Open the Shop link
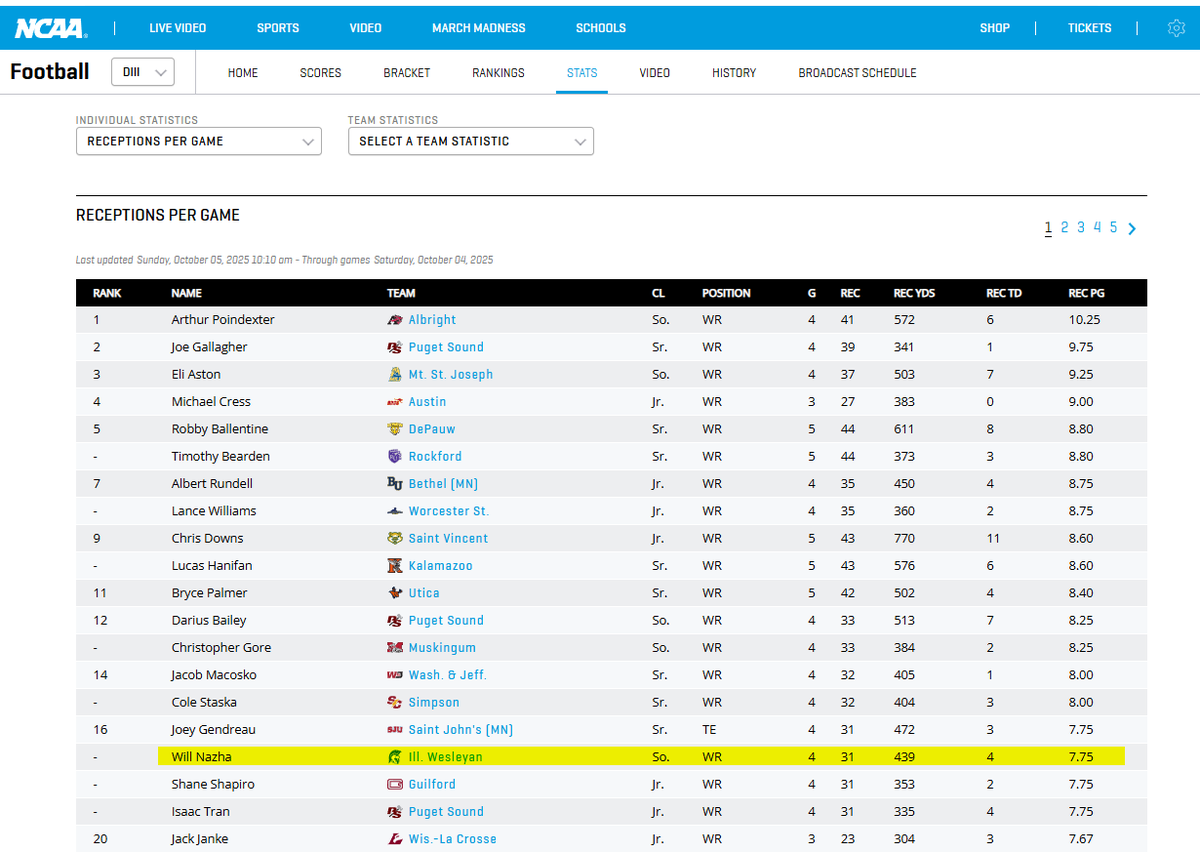 pyautogui.click(x=995, y=28)
